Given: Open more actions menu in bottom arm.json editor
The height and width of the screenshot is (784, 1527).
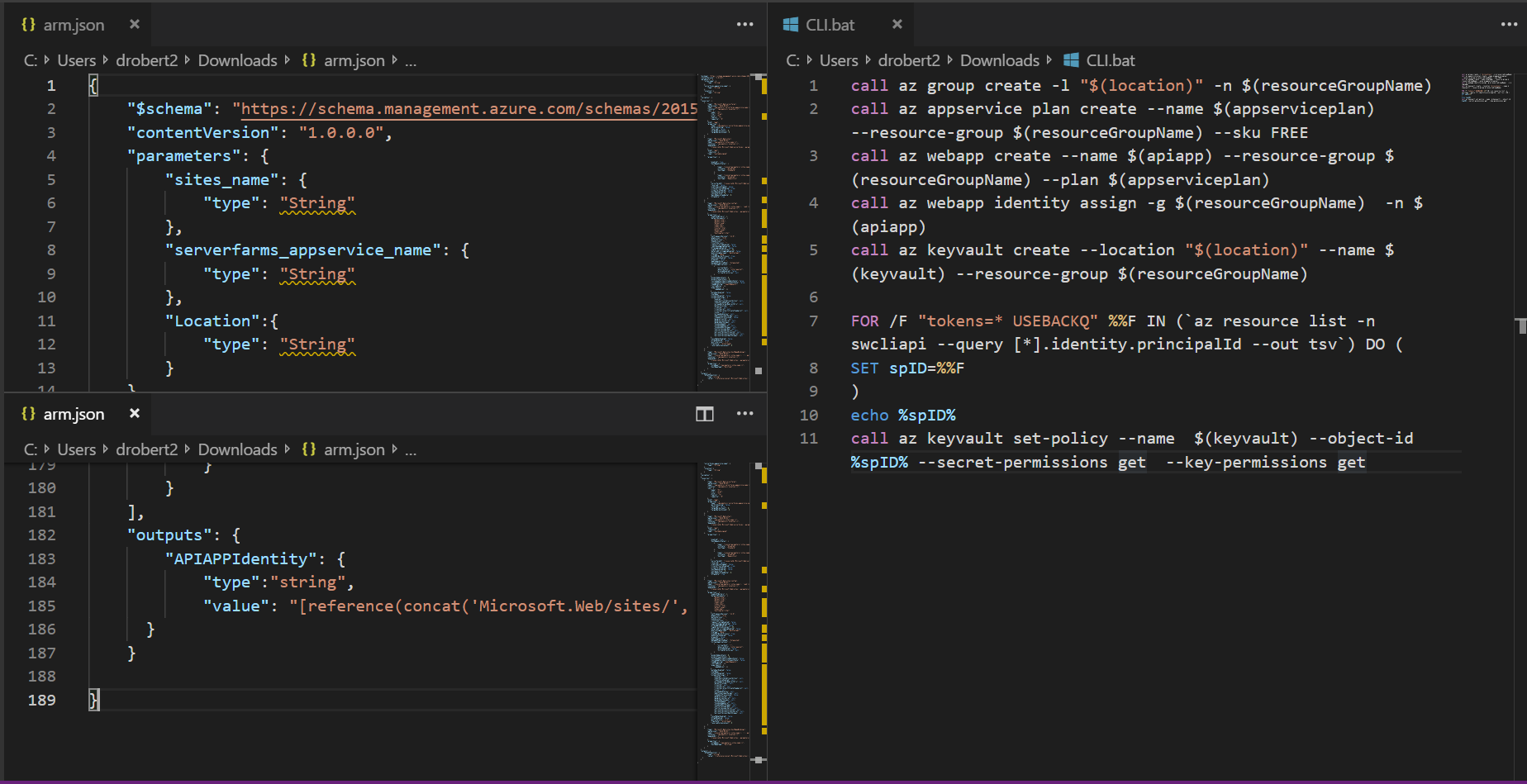Looking at the screenshot, I should tap(744, 413).
